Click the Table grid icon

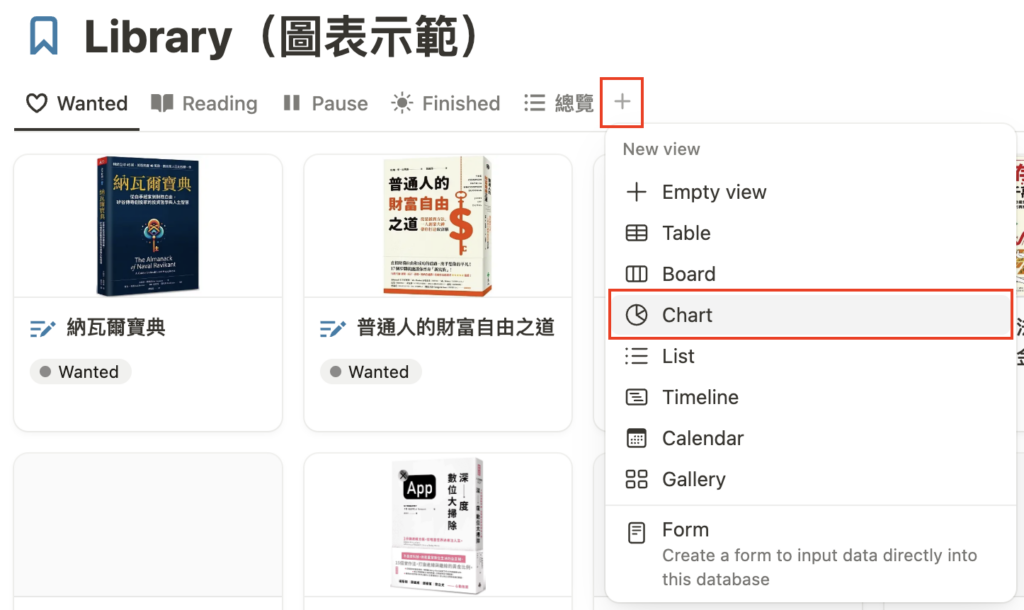click(636, 233)
